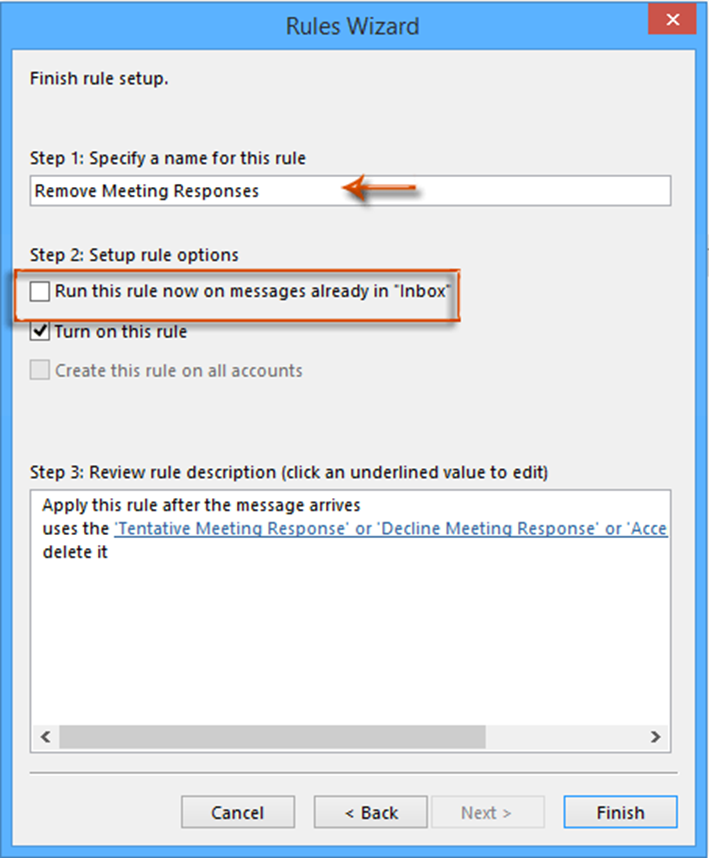Click the 'Remove Meeting Responses' rule name field
This screenshot has height=858, width=709.
pos(350,190)
